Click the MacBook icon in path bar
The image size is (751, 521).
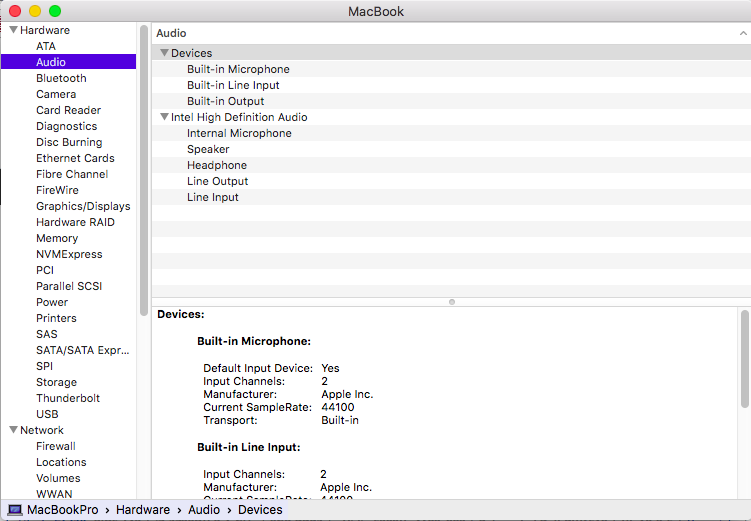(15, 510)
